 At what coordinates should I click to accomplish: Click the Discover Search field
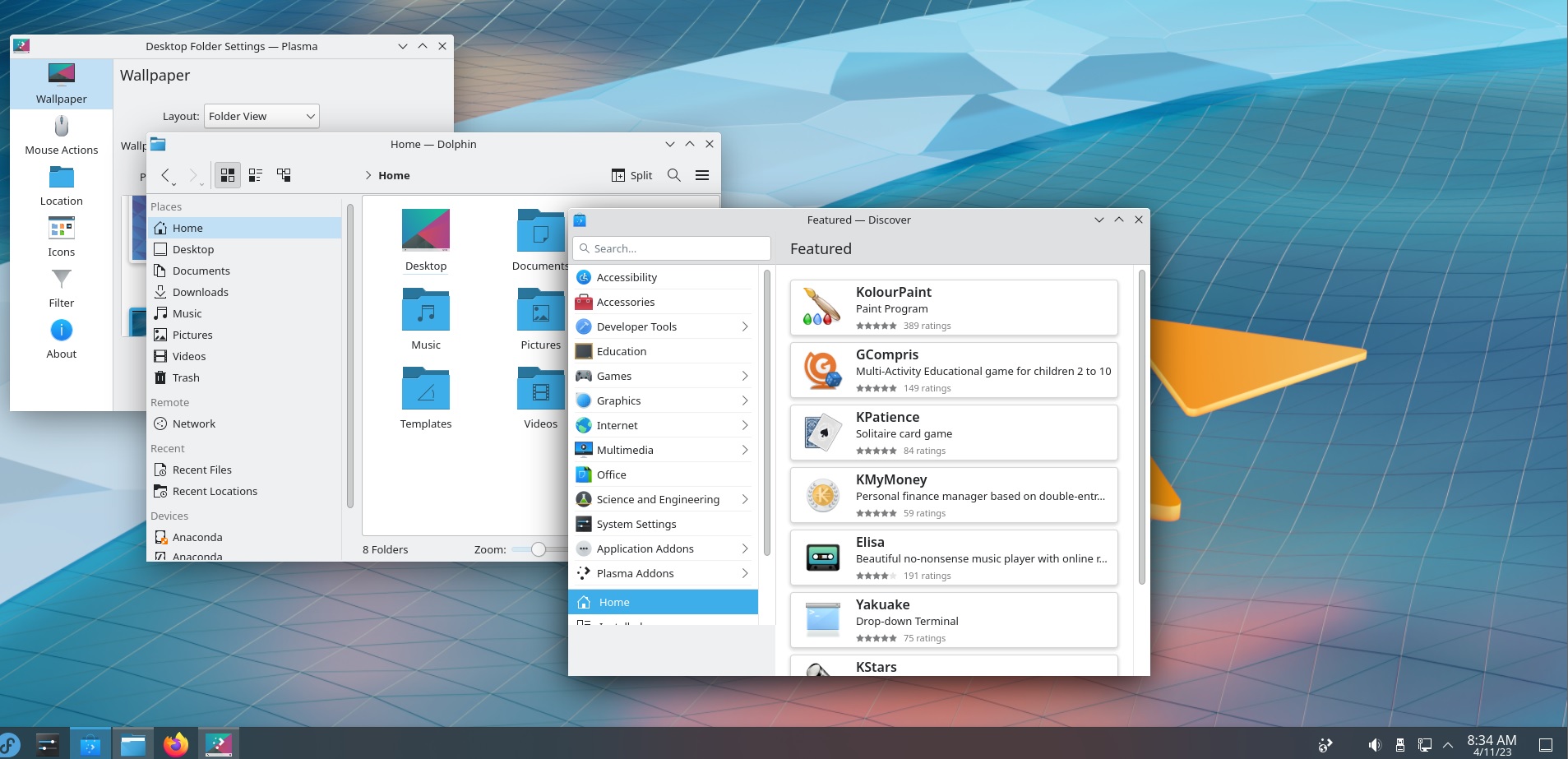point(672,248)
